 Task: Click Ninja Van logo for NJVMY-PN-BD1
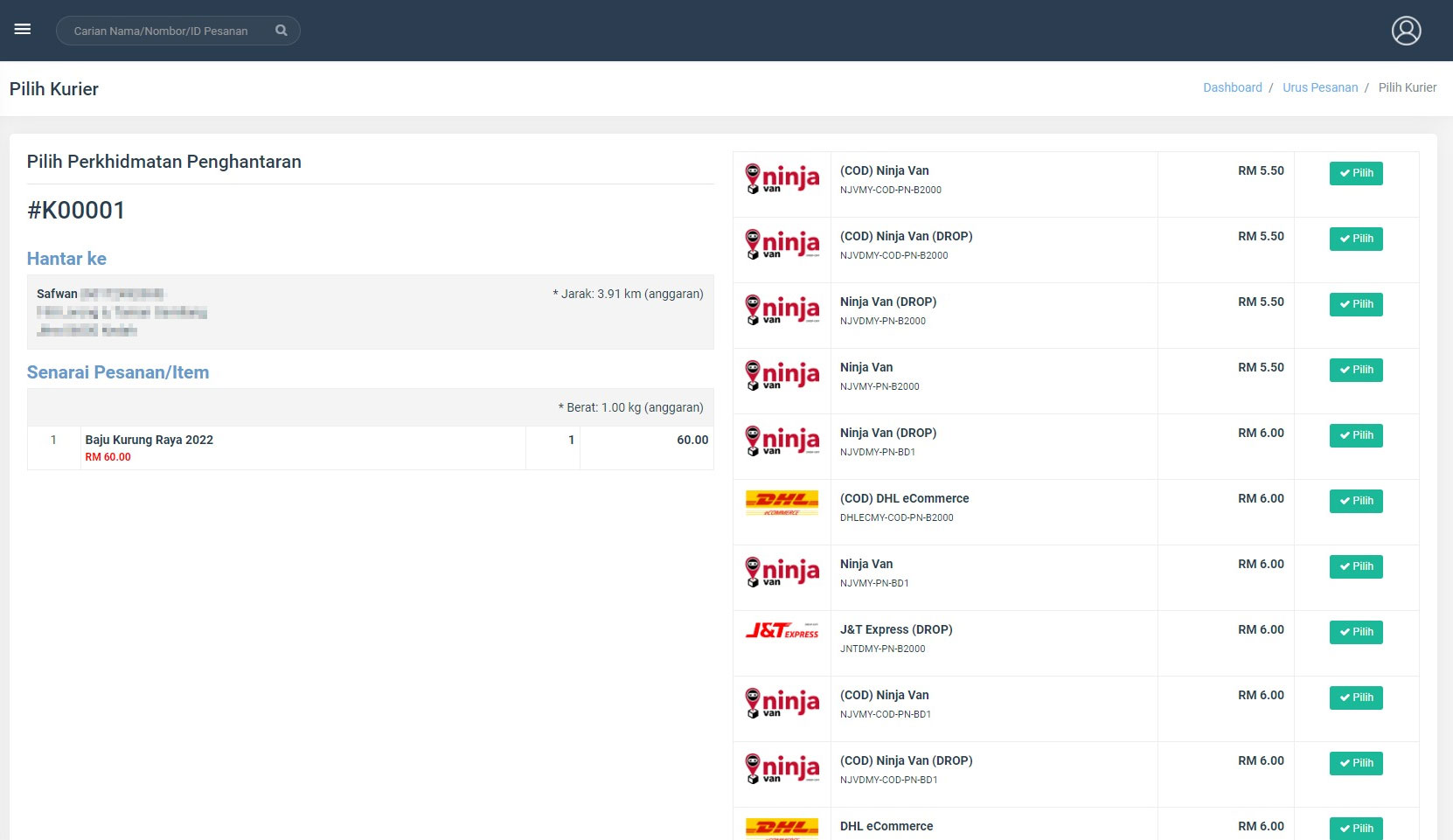(782, 572)
